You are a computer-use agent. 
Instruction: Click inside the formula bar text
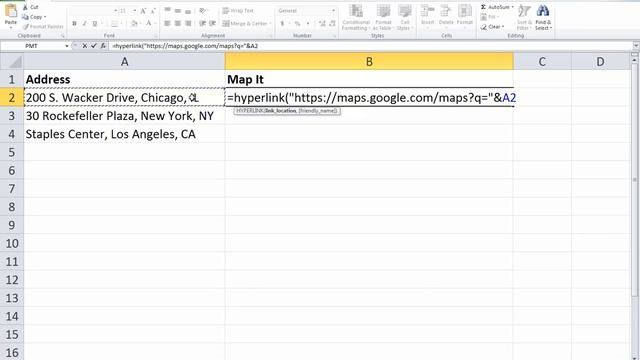coord(185,46)
